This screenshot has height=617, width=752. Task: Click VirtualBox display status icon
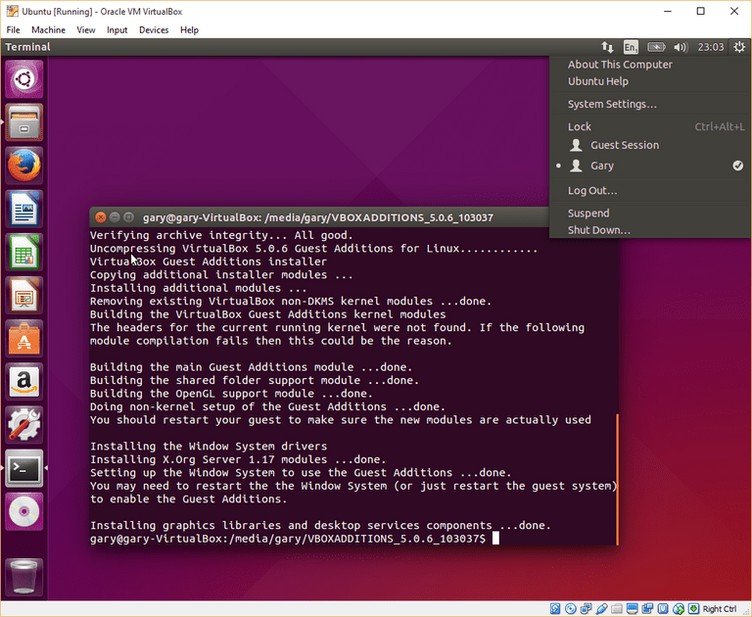click(632, 609)
